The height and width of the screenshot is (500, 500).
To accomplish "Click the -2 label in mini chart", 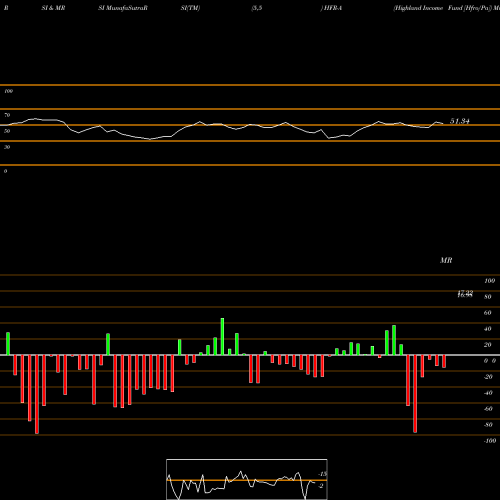I will (x=321, y=486).
